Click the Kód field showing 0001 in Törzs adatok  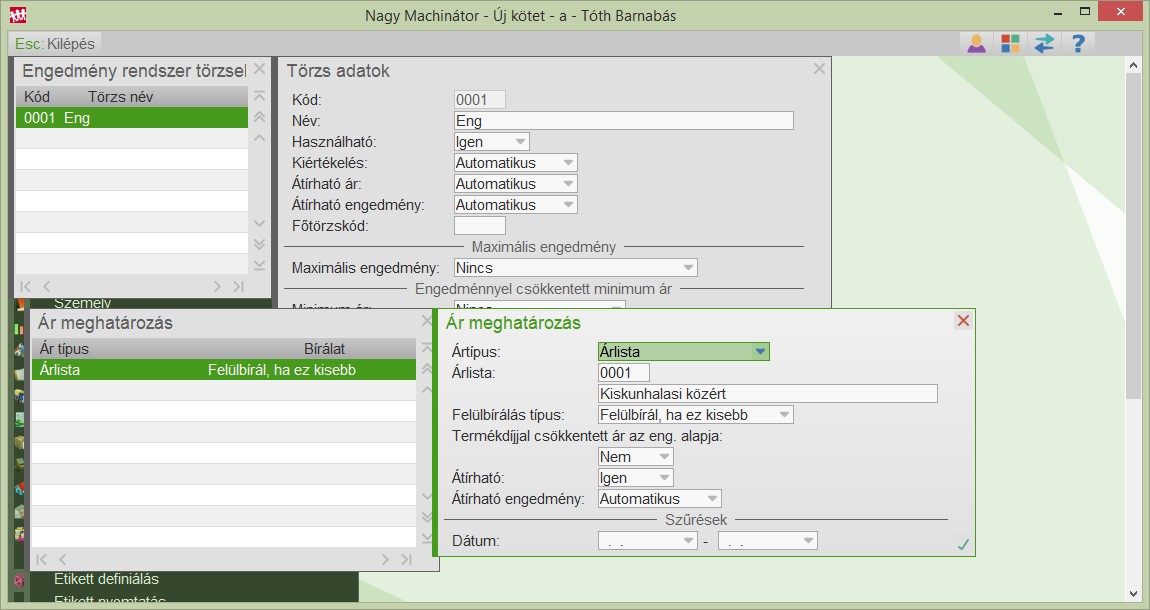click(480, 100)
